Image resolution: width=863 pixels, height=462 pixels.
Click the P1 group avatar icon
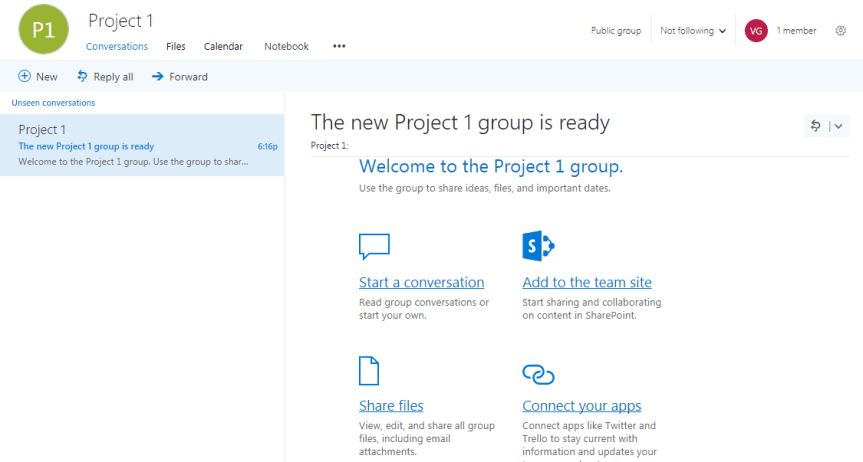click(x=43, y=30)
